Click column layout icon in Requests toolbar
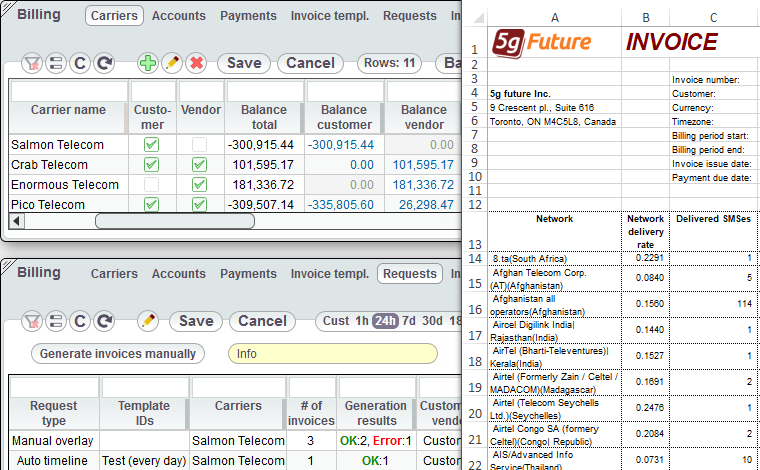760x470 pixels. 55,321
